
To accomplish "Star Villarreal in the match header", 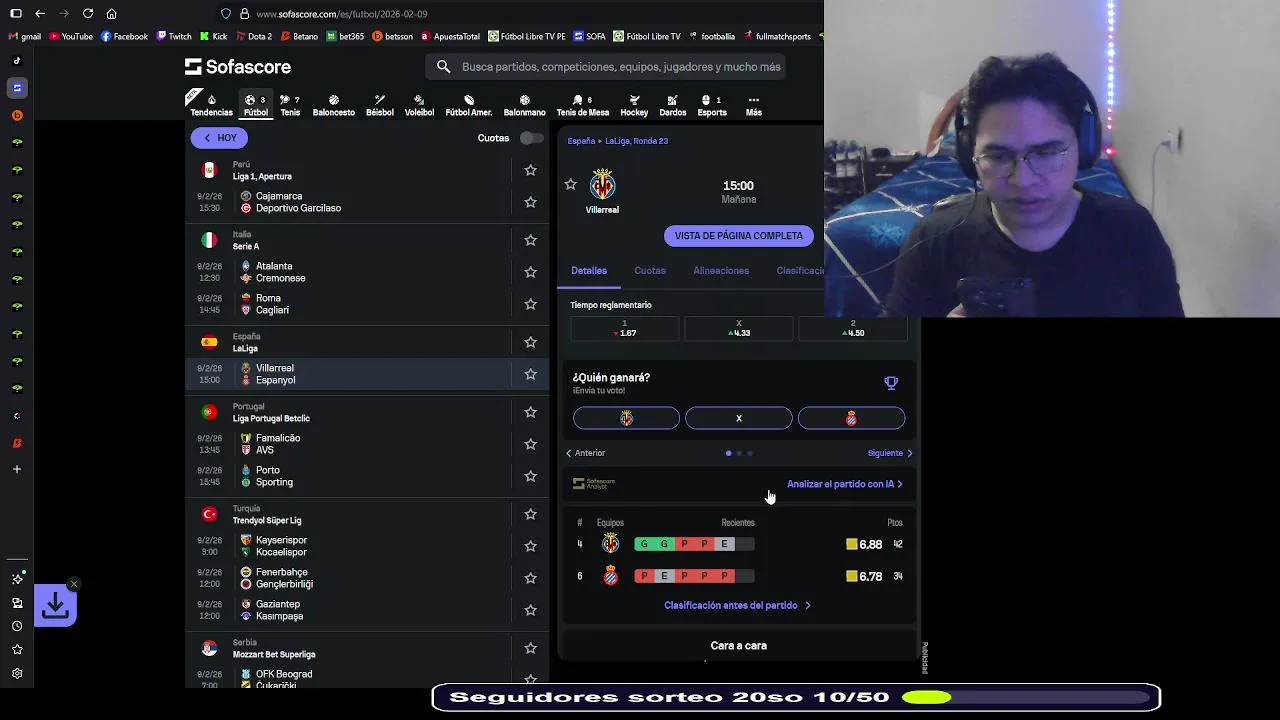I will point(570,185).
